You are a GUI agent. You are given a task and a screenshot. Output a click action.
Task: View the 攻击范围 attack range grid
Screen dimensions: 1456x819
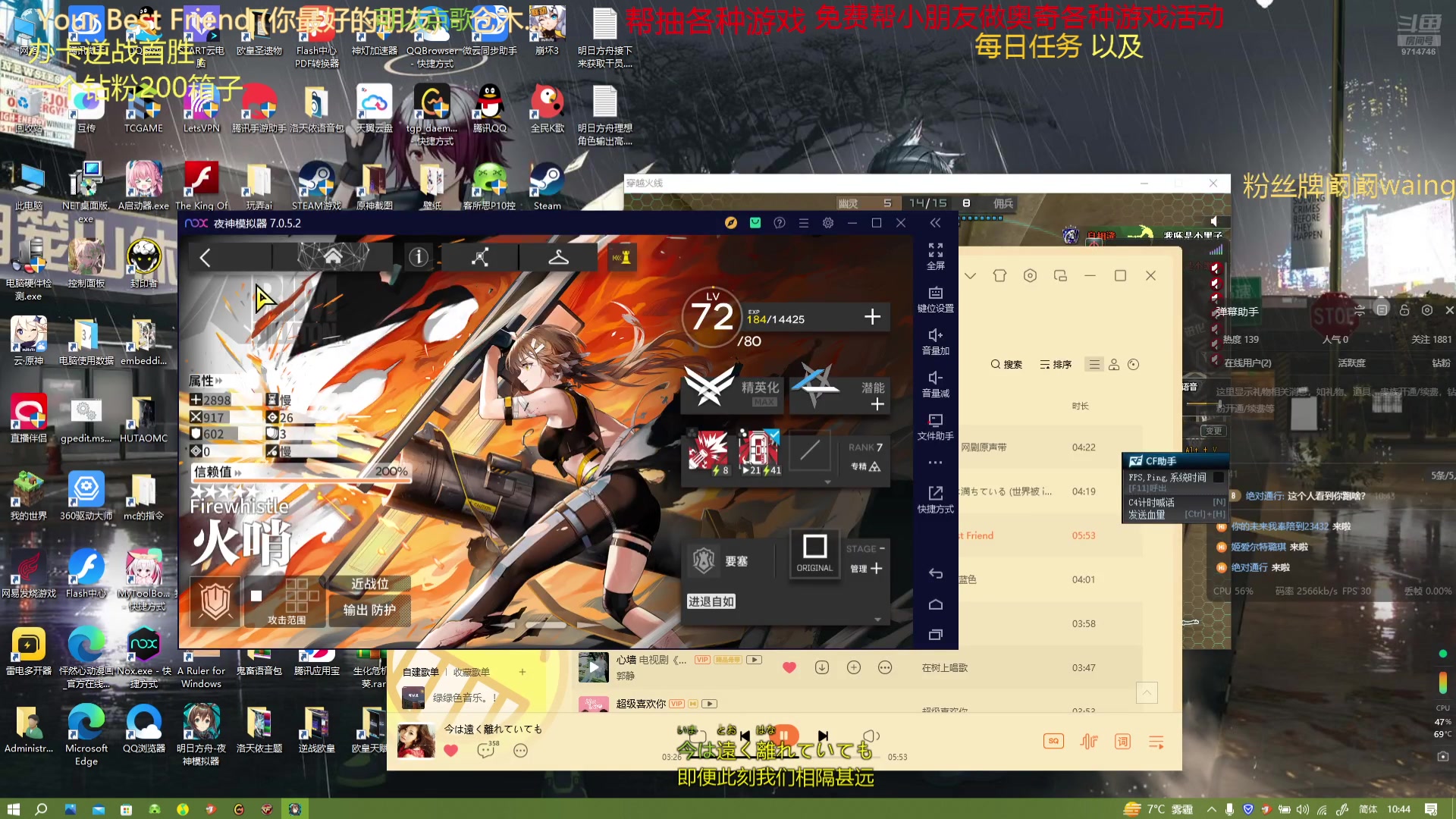point(287,601)
